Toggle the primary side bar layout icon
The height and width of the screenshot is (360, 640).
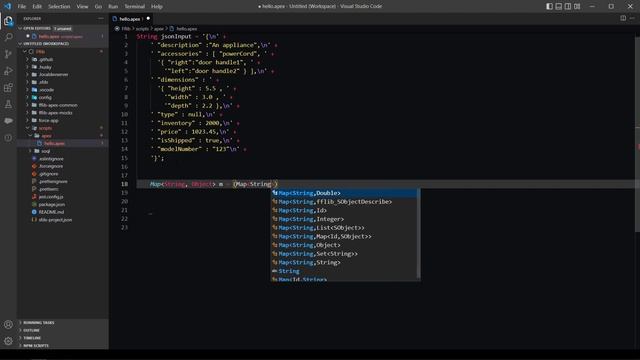tap(549, 6)
